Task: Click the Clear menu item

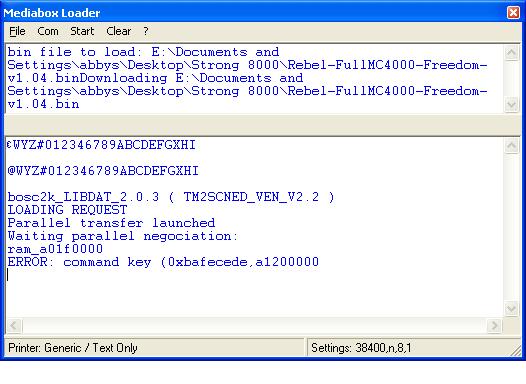Action: 118,31
